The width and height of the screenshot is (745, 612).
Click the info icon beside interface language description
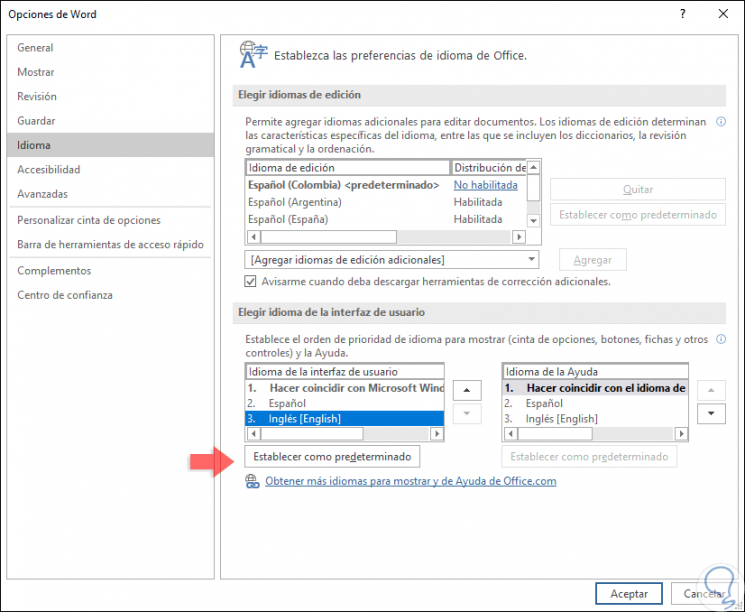721,339
